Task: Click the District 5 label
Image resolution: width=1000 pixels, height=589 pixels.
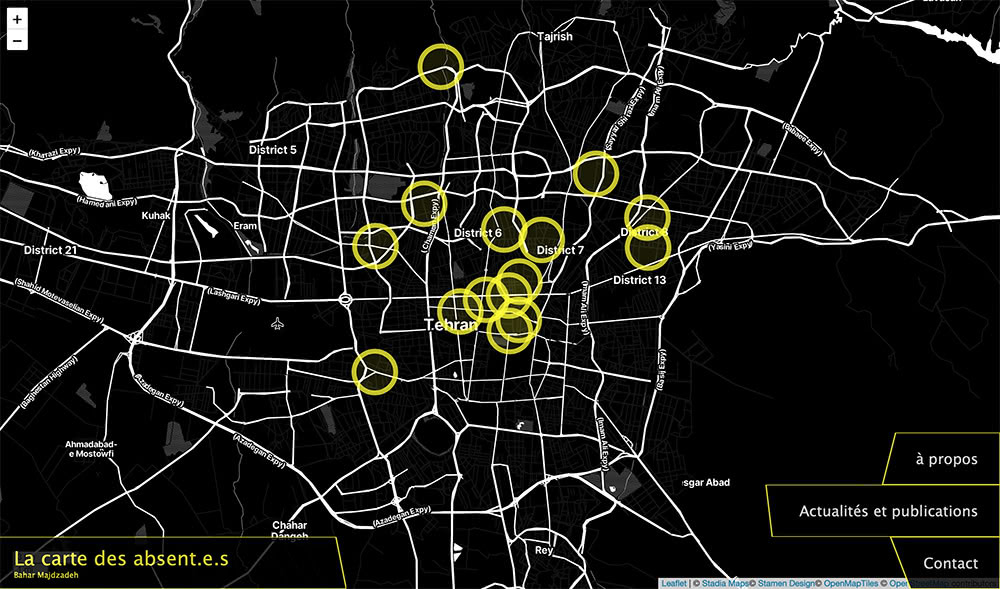Action: pos(272,150)
